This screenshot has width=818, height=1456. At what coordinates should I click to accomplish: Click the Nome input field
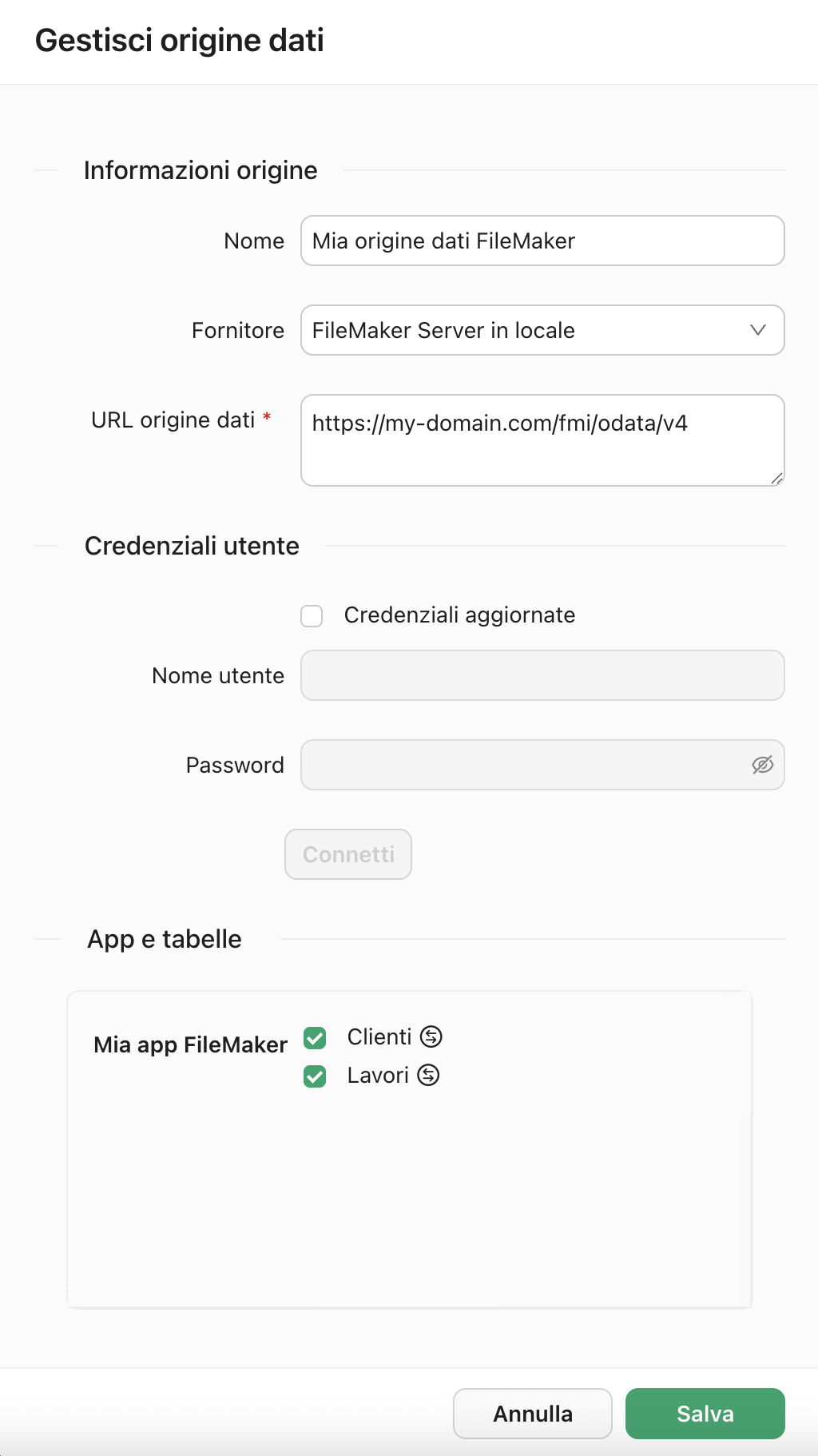coord(542,241)
